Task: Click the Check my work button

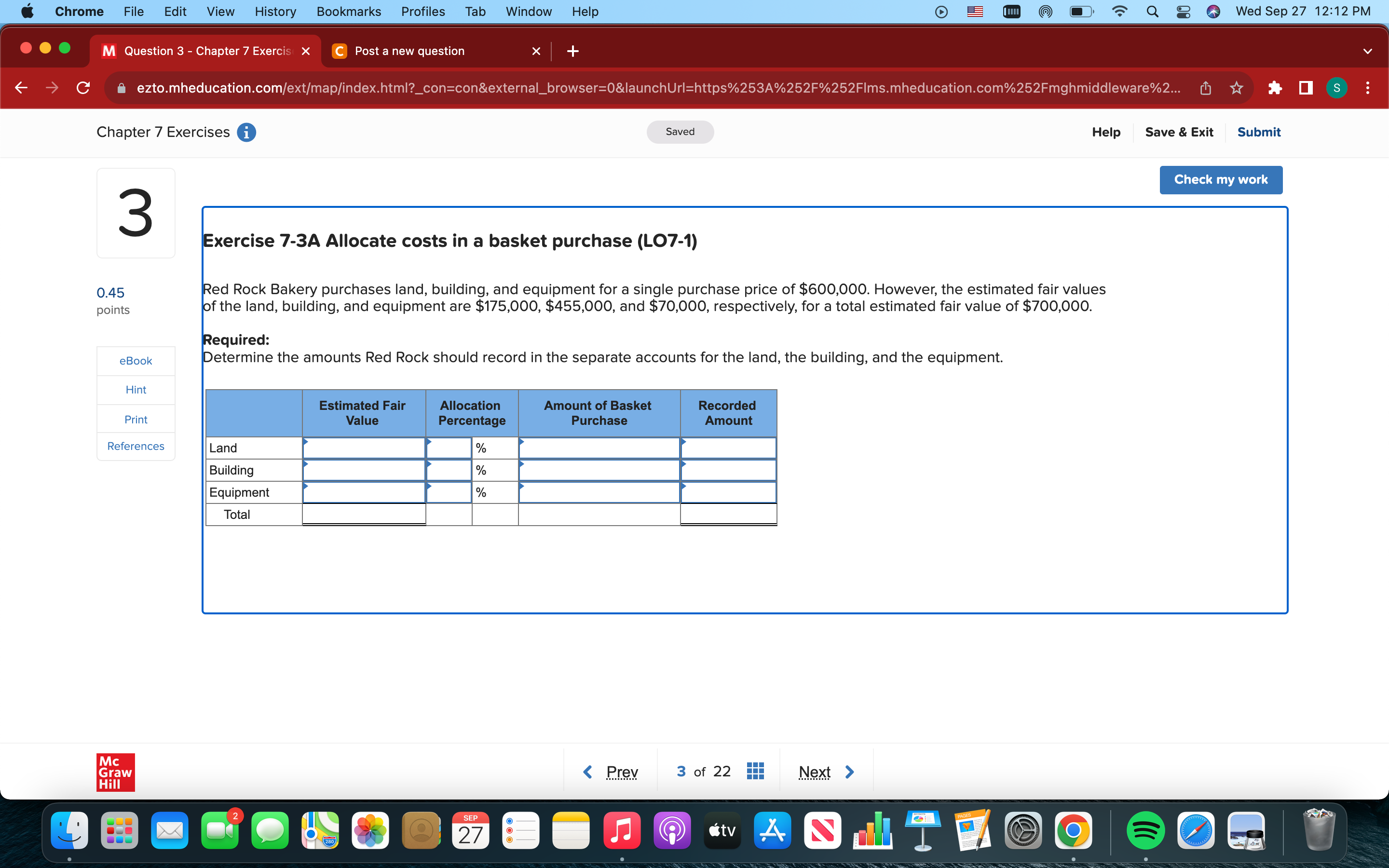Action: (1221, 180)
